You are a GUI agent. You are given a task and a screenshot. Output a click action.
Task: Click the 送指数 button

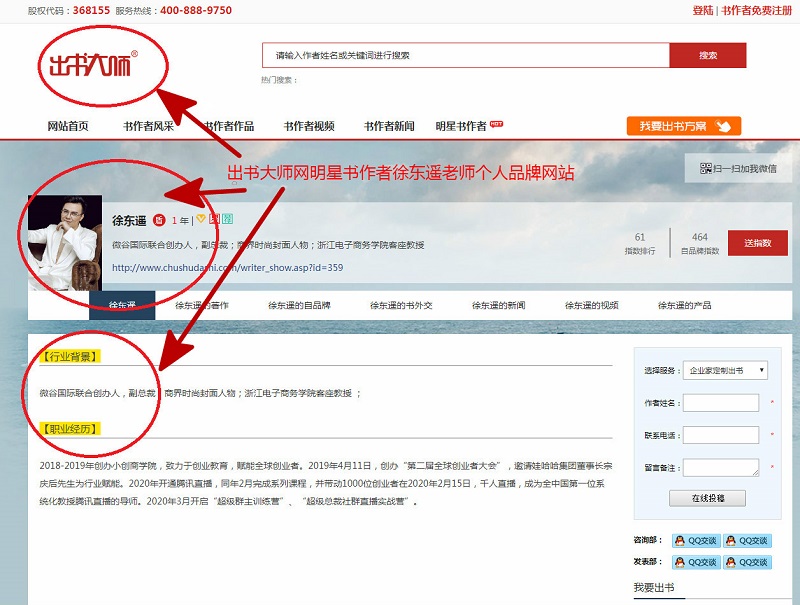[757, 243]
